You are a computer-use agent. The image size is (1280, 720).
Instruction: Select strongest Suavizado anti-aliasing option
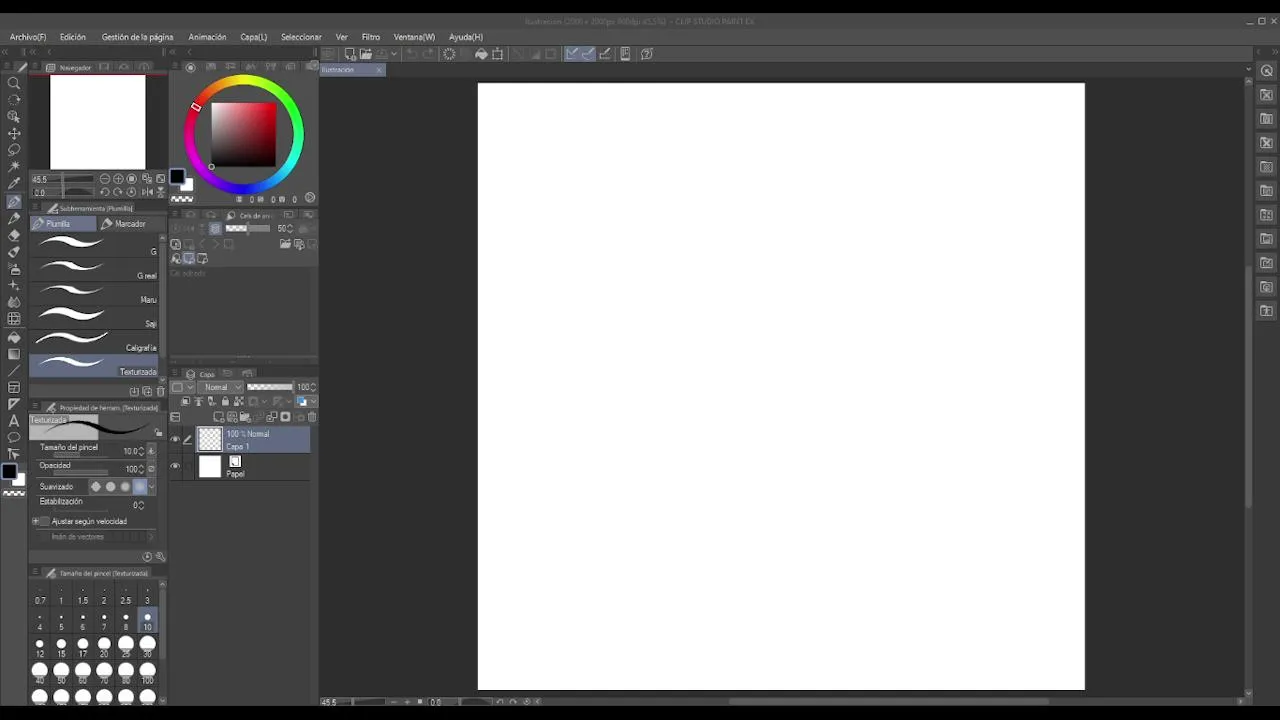(139, 487)
